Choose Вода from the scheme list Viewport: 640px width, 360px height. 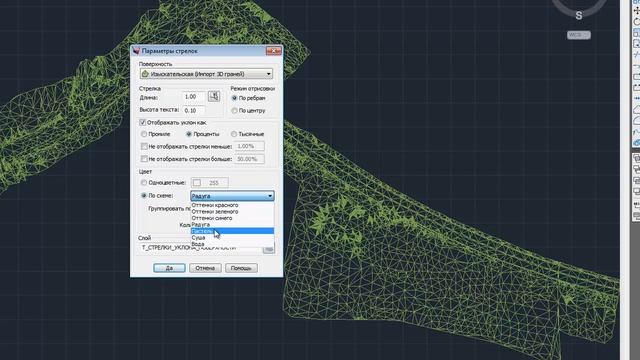(232, 244)
